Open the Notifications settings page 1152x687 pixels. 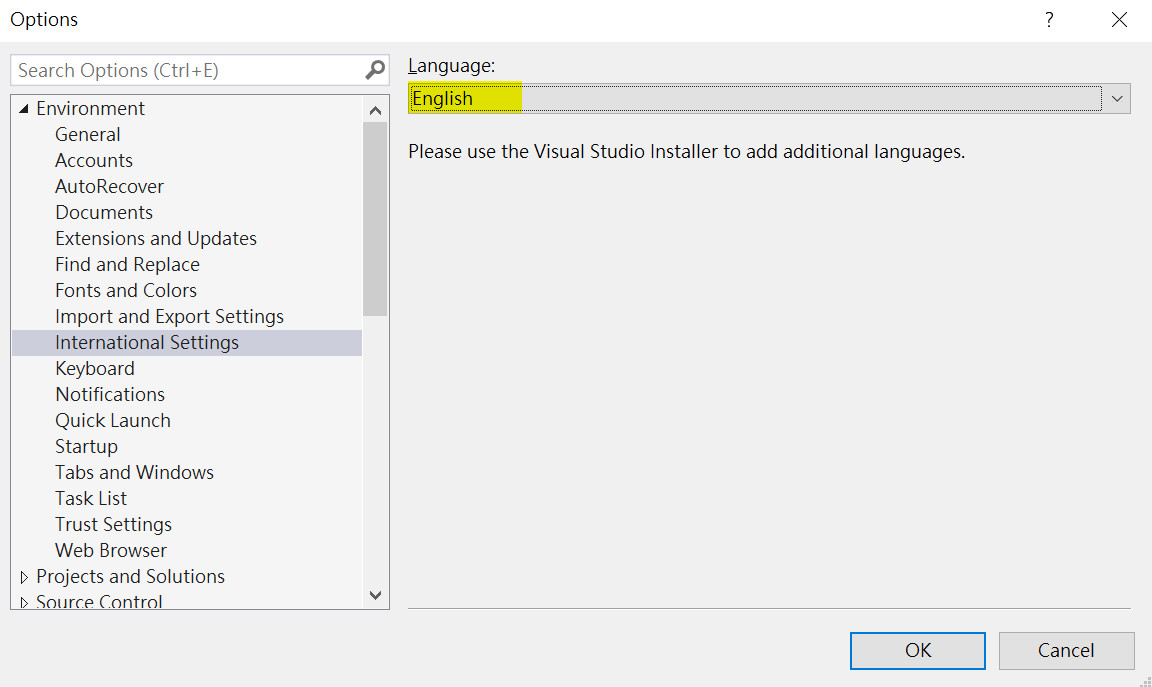coord(110,394)
